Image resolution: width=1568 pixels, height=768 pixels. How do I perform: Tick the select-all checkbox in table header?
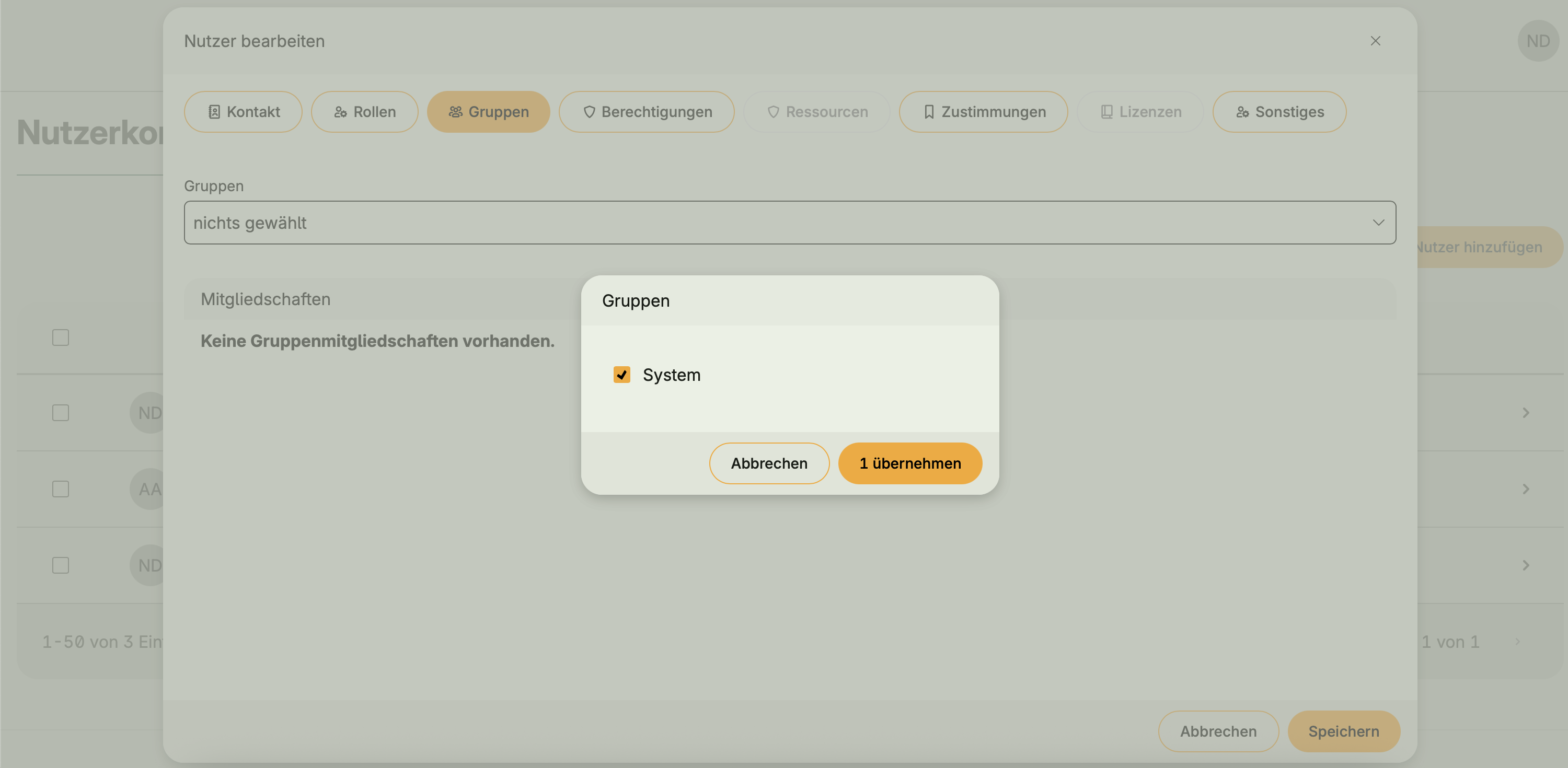pyautogui.click(x=60, y=337)
